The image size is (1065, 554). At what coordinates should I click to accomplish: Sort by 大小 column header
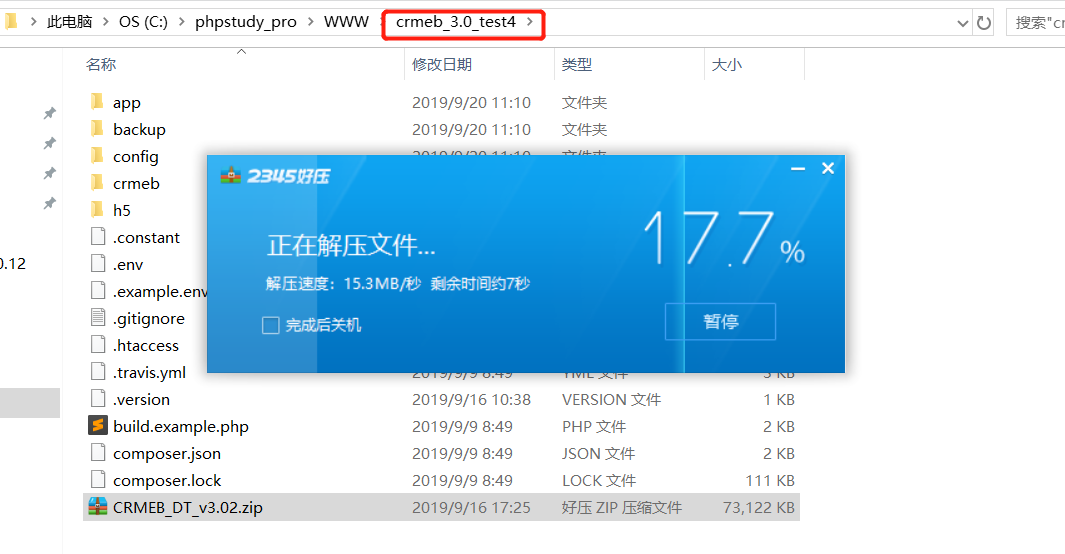[x=727, y=64]
